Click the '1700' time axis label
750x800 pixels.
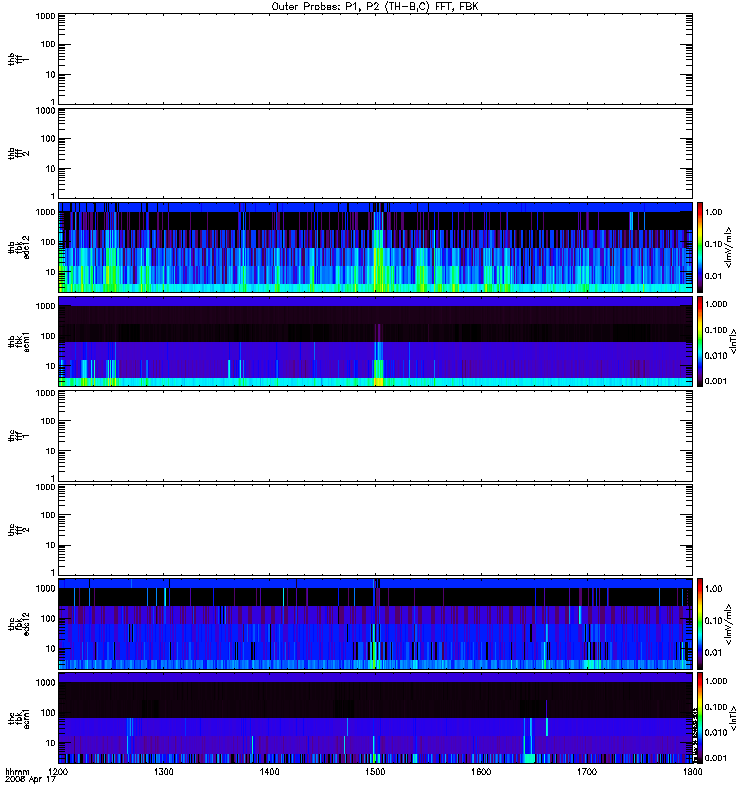(x=587, y=771)
